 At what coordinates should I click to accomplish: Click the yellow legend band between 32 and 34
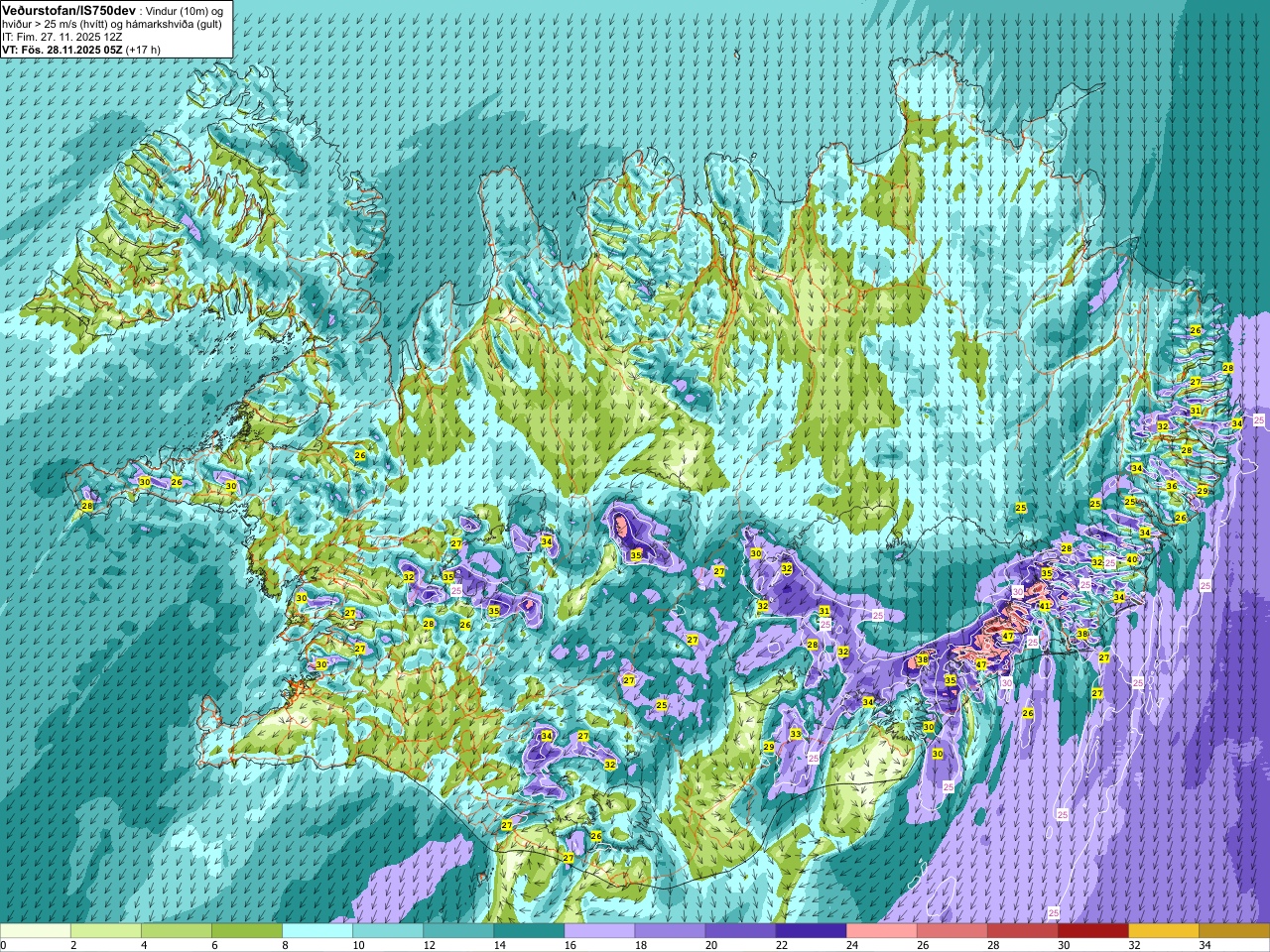point(1163,931)
